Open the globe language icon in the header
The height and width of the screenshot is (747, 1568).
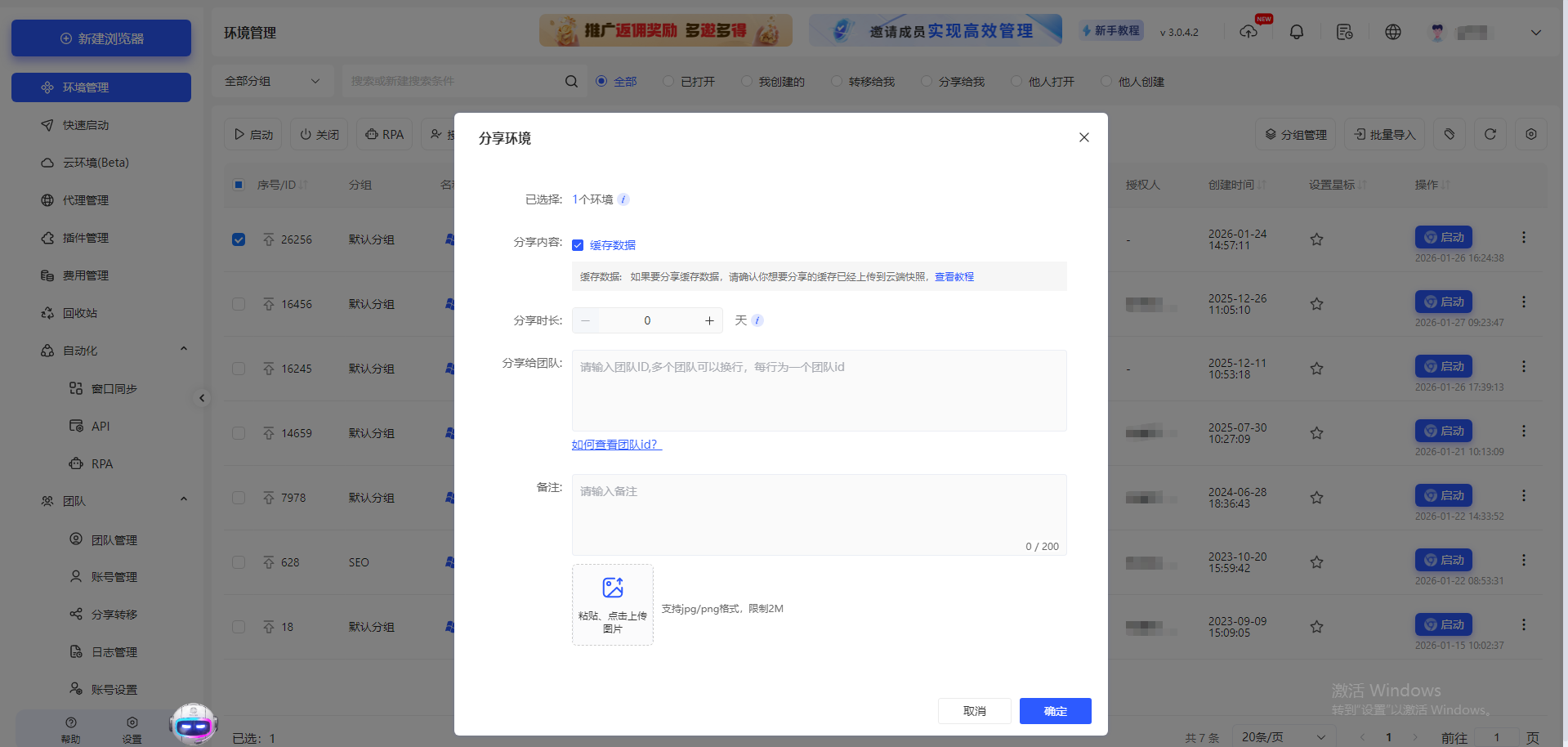tap(1392, 32)
